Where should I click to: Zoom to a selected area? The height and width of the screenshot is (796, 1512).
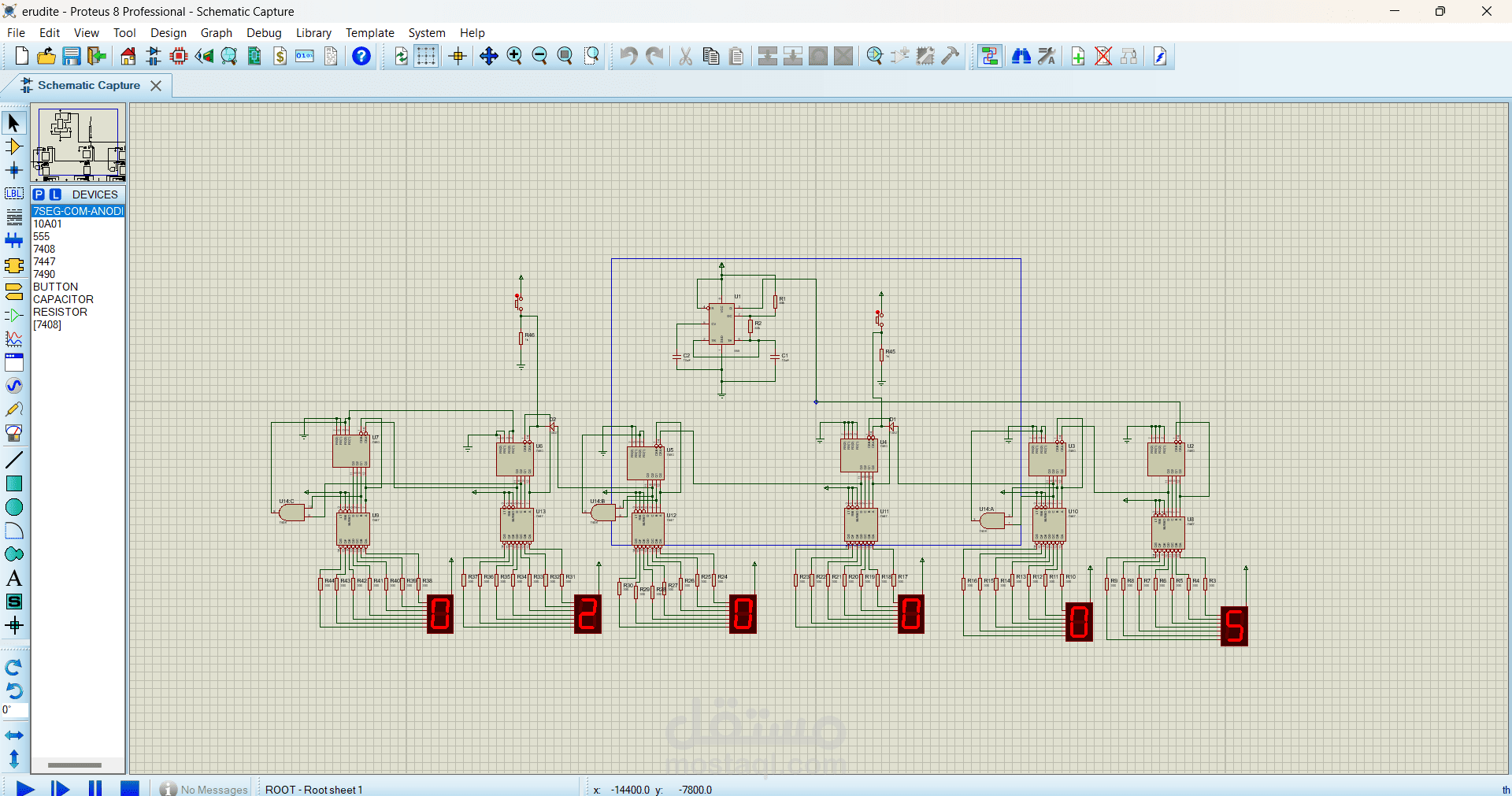click(x=591, y=56)
